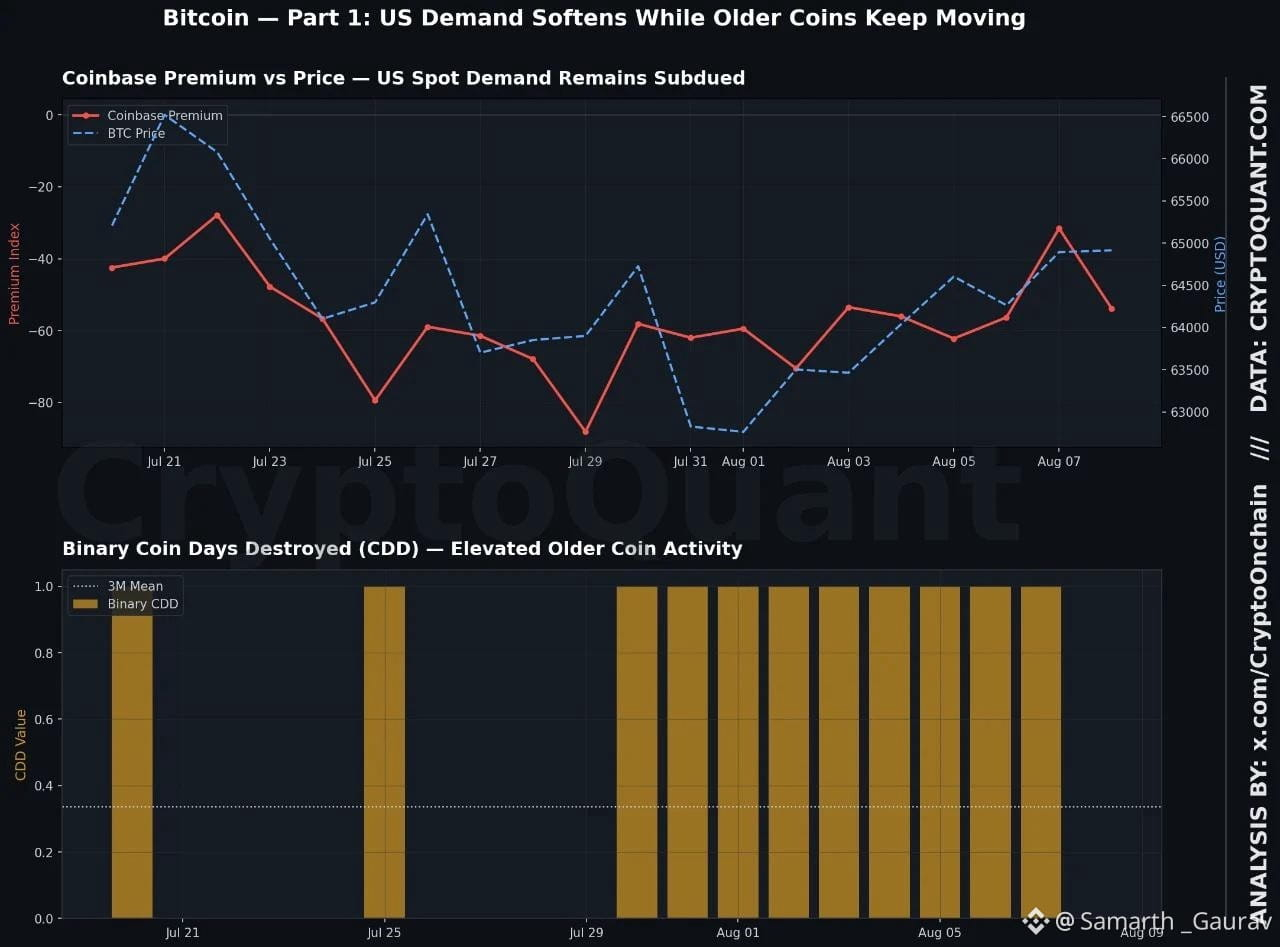Click the Coinbase Premium data point on Aug 03
The image size is (1280, 947).
[x=849, y=307]
